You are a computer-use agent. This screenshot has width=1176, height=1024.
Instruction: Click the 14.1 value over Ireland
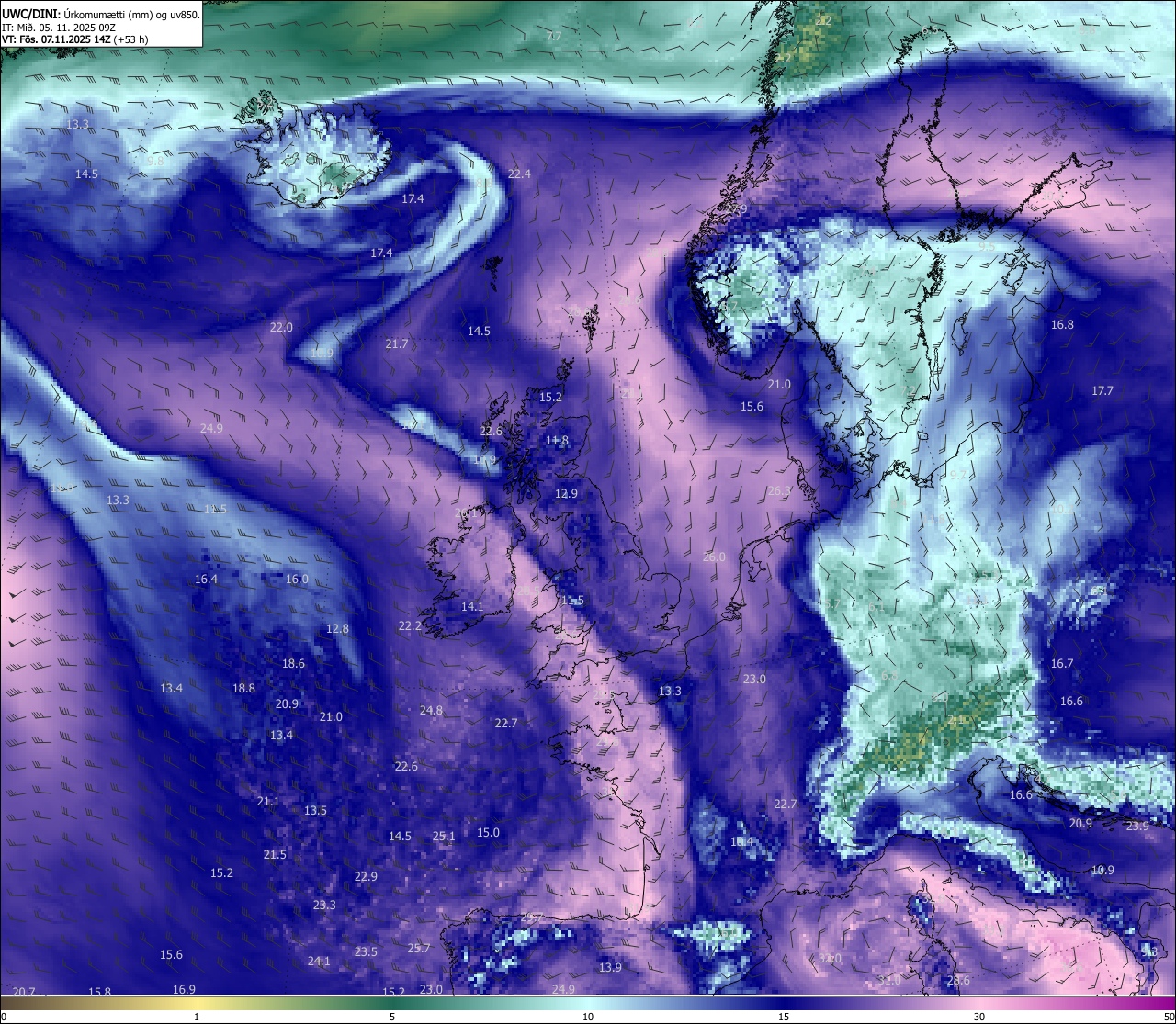click(x=471, y=606)
